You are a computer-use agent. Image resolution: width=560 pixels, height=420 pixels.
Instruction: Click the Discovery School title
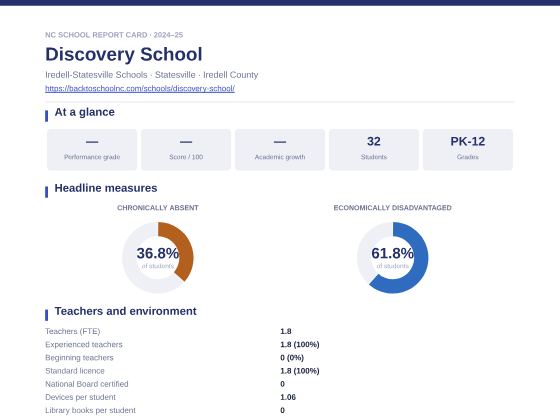(x=124, y=54)
